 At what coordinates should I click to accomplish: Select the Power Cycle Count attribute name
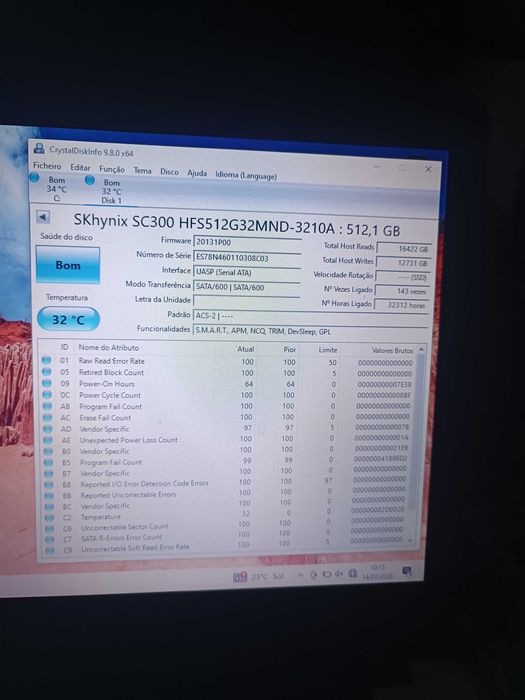point(110,395)
